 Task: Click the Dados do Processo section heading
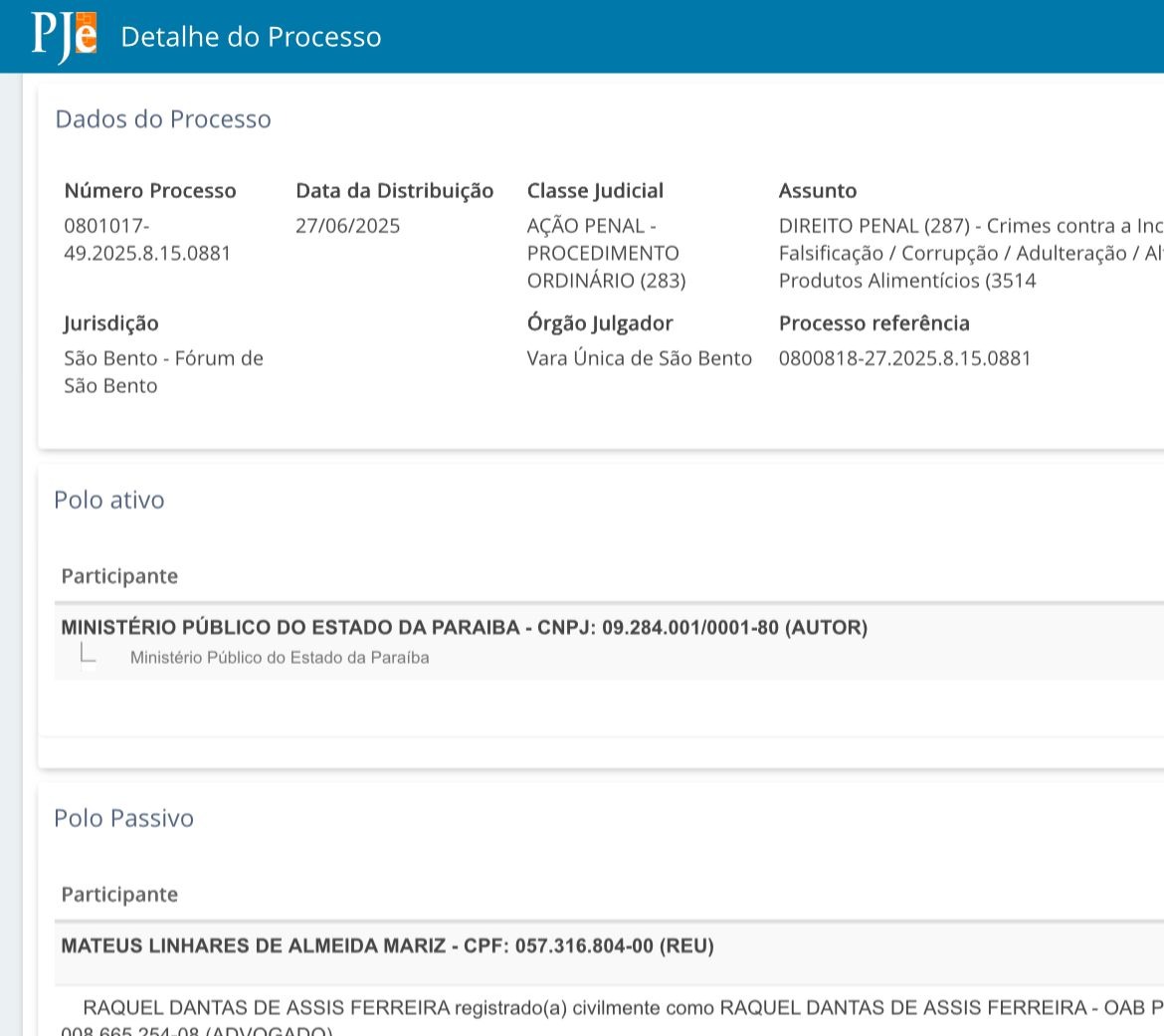[163, 119]
